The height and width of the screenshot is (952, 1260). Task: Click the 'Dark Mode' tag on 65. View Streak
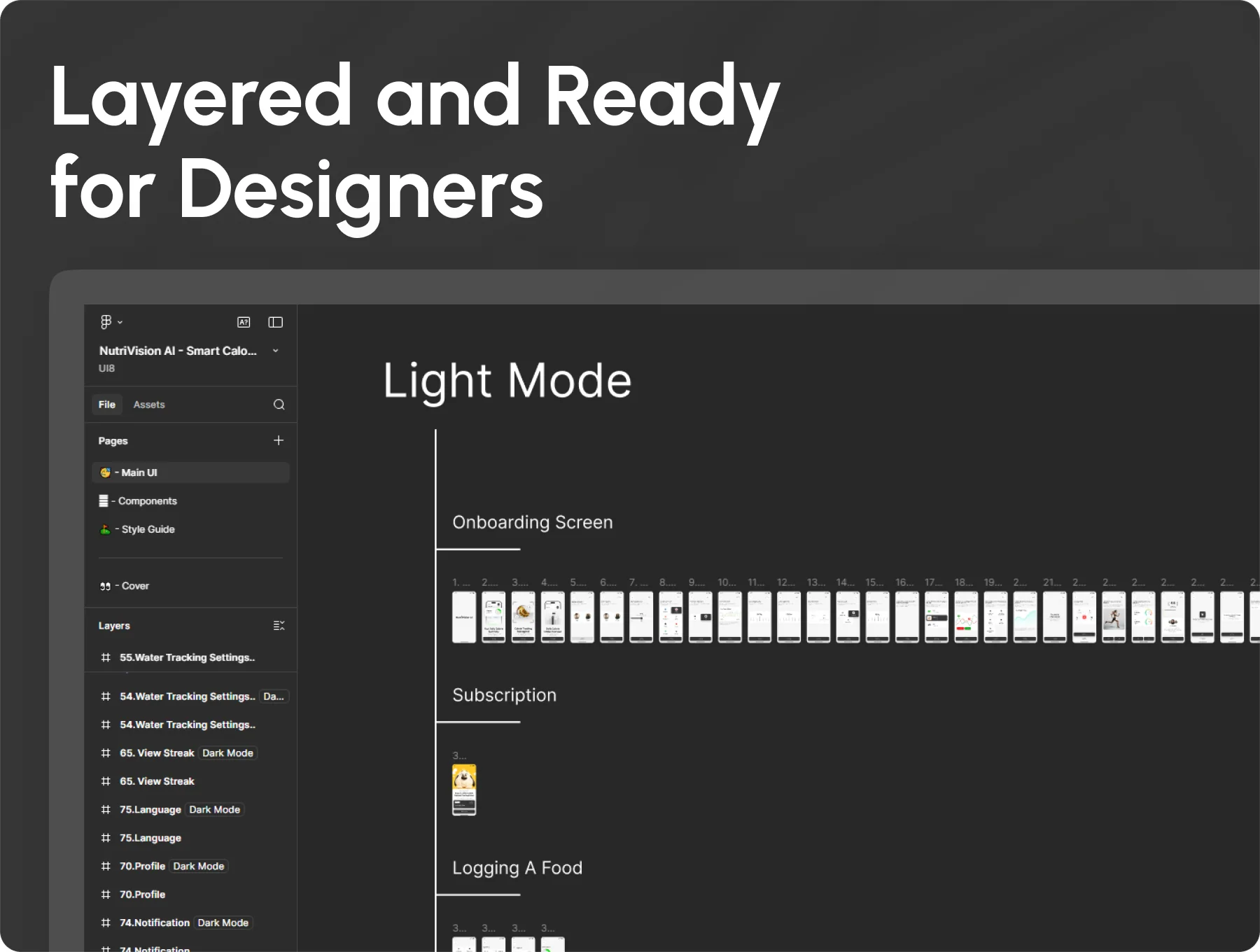[228, 753]
